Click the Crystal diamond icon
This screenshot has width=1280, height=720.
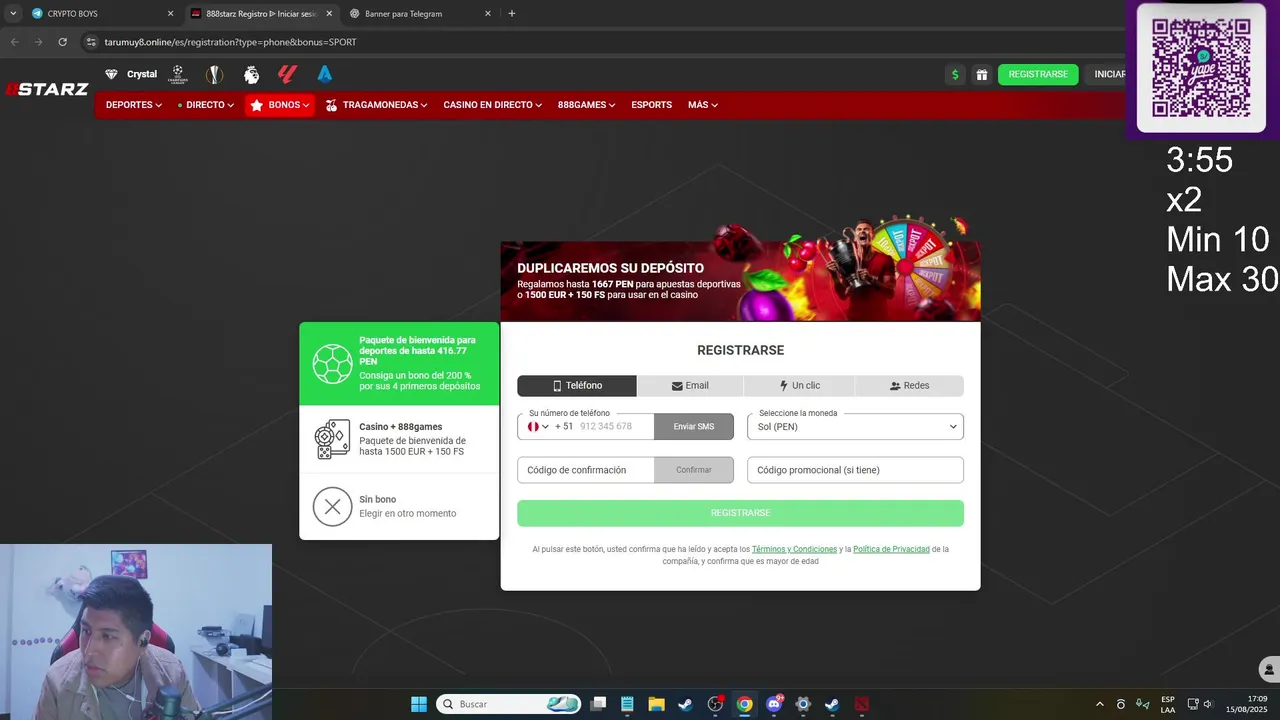point(111,74)
